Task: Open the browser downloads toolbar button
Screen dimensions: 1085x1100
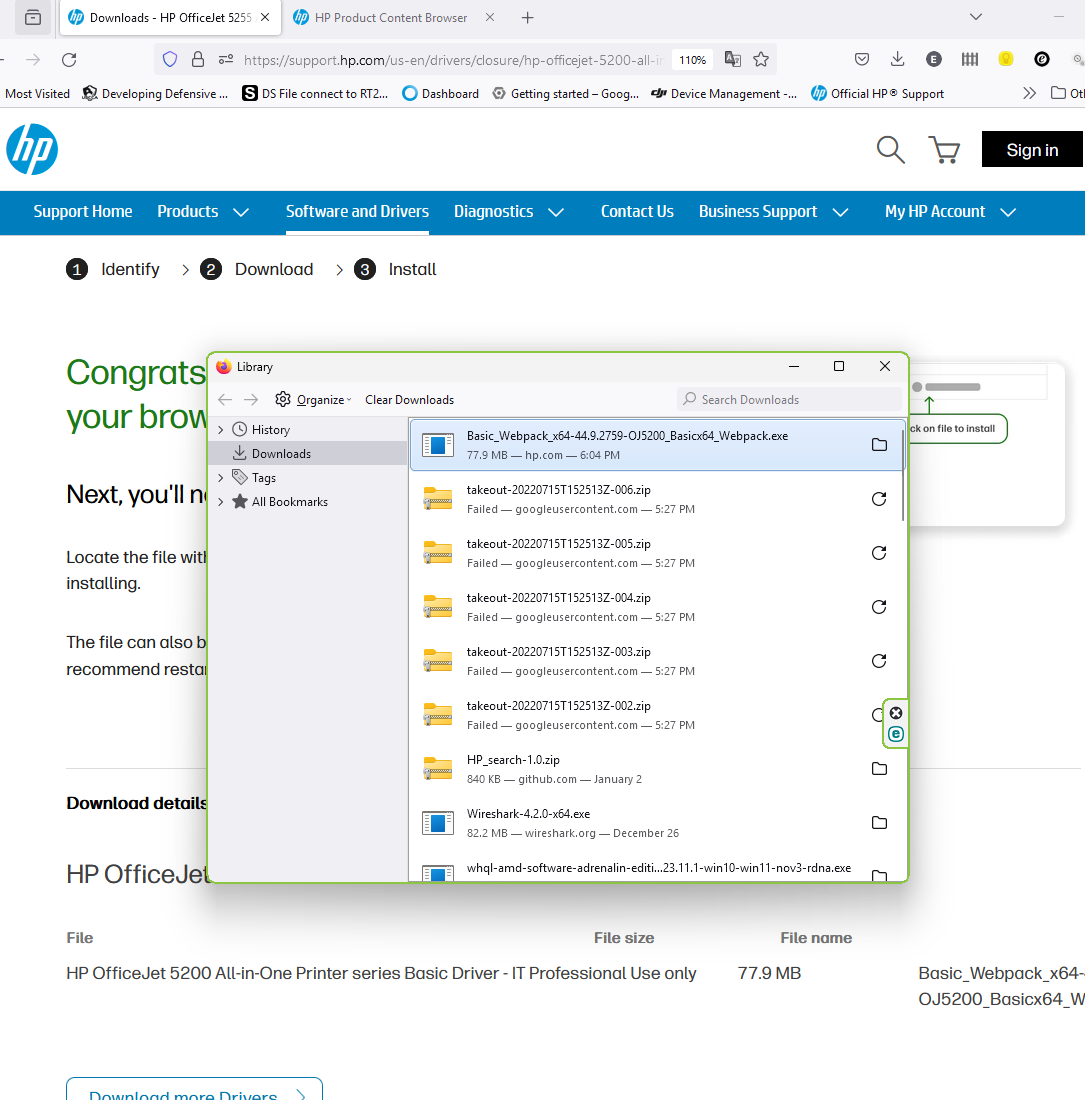Action: point(897,60)
